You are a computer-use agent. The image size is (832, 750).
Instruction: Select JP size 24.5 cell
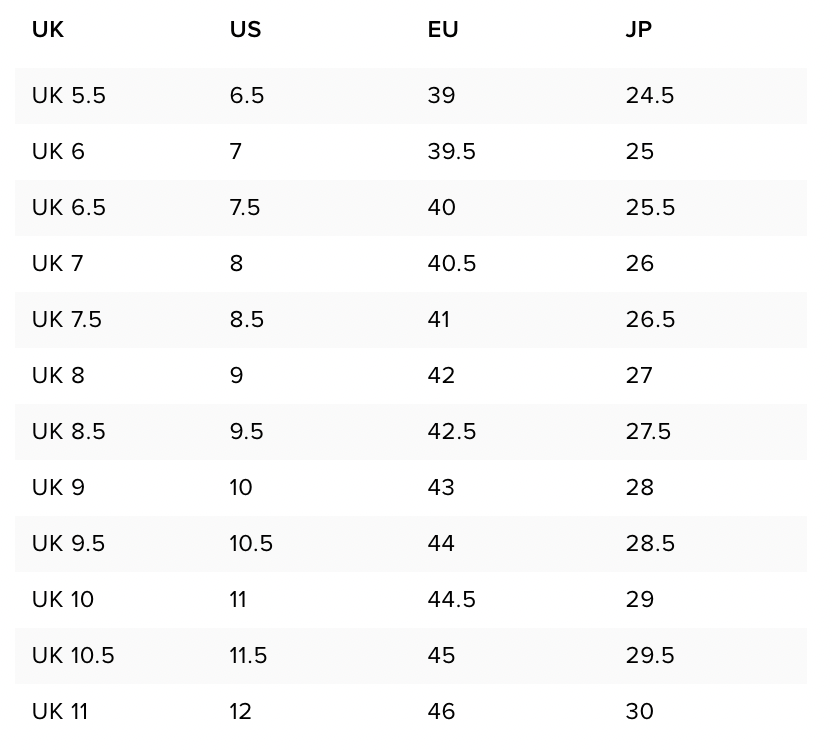pyautogui.click(x=650, y=96)
